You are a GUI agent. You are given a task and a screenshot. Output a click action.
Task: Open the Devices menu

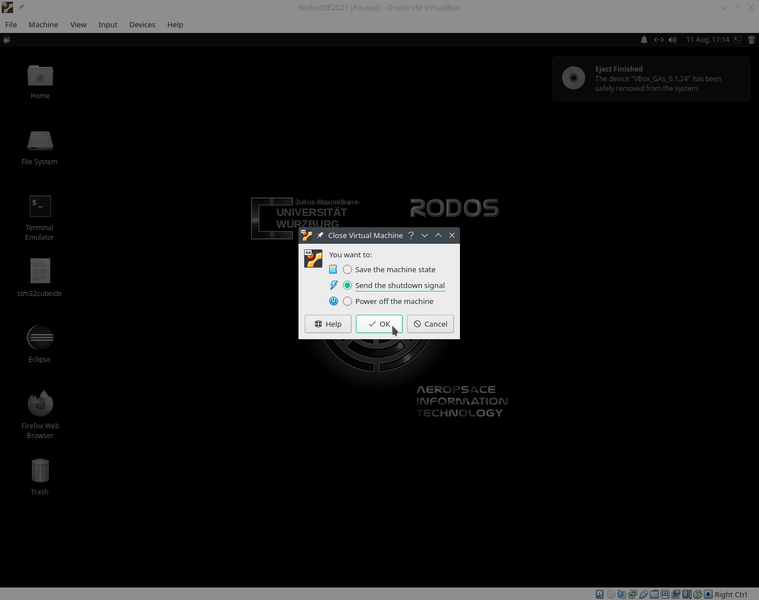142,24
